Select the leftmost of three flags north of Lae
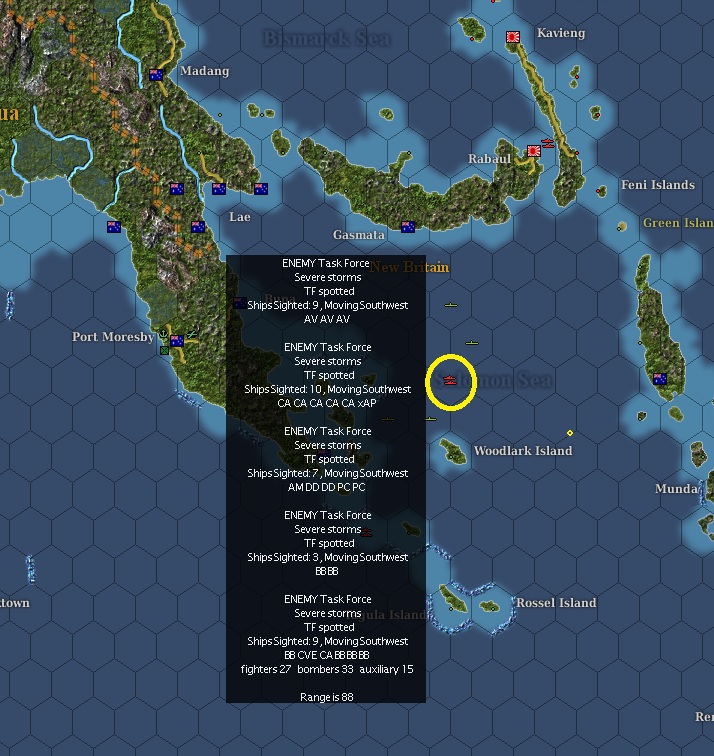 tap(177, 189)
